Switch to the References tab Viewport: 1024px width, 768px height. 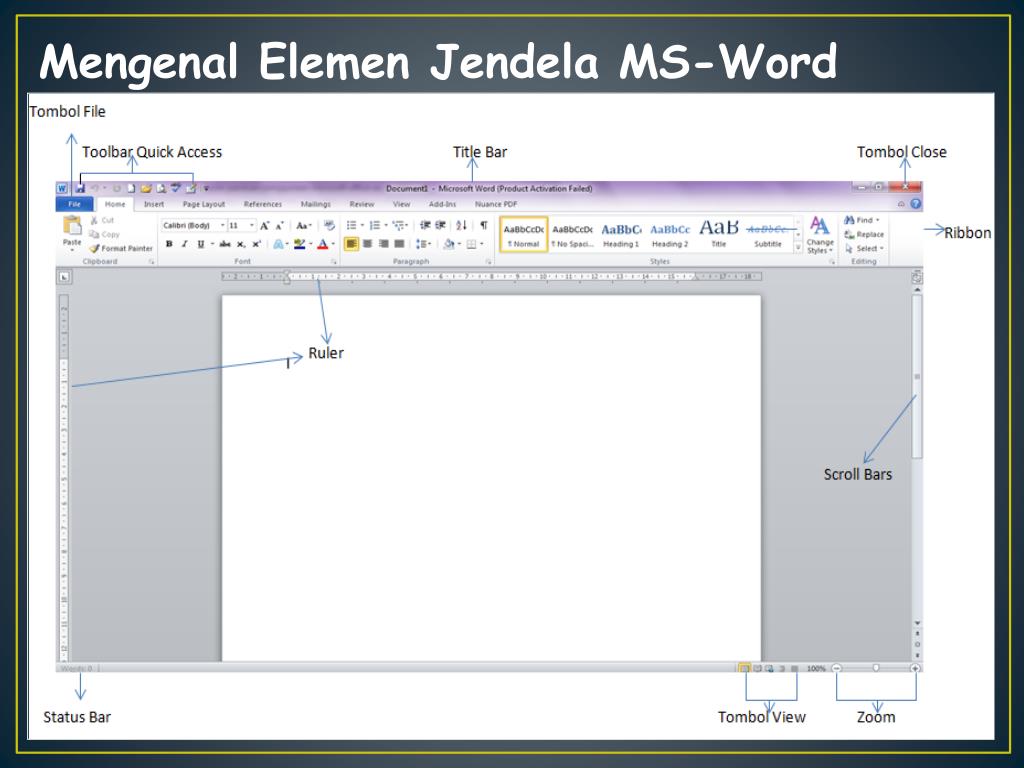click(x=263, y=204)
